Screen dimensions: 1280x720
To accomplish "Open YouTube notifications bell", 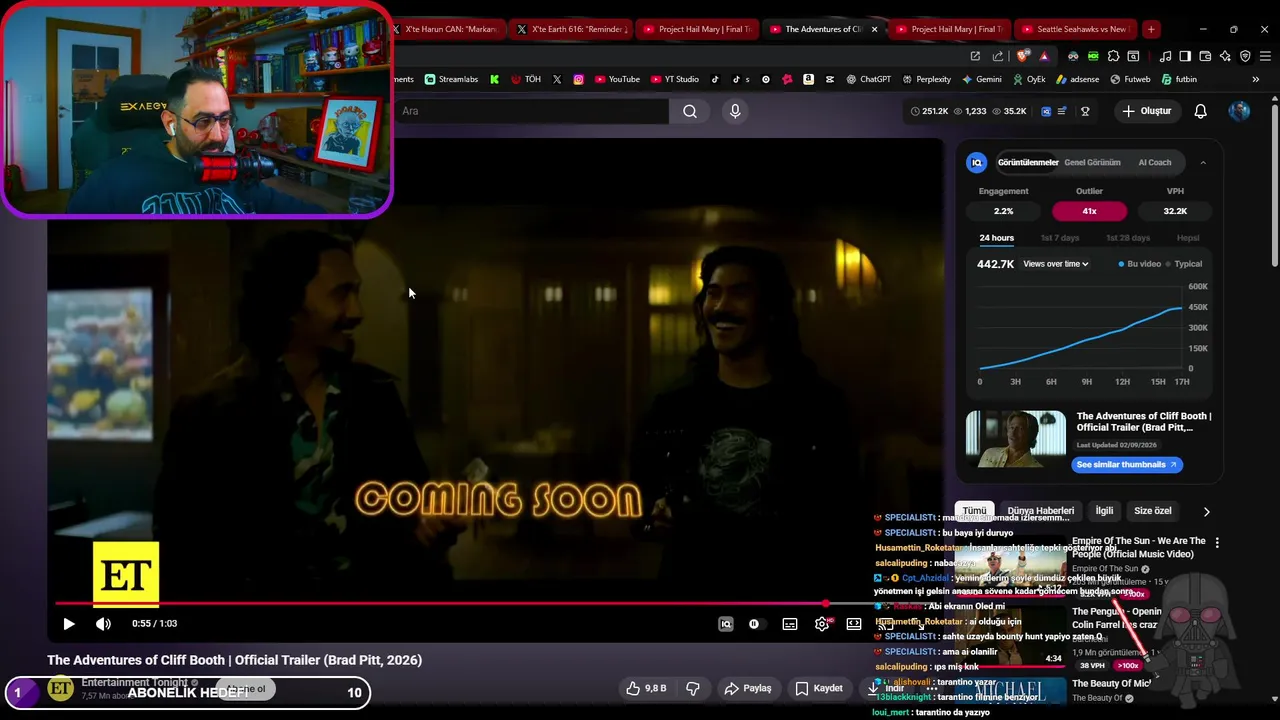I will [x=1200, y=111].
